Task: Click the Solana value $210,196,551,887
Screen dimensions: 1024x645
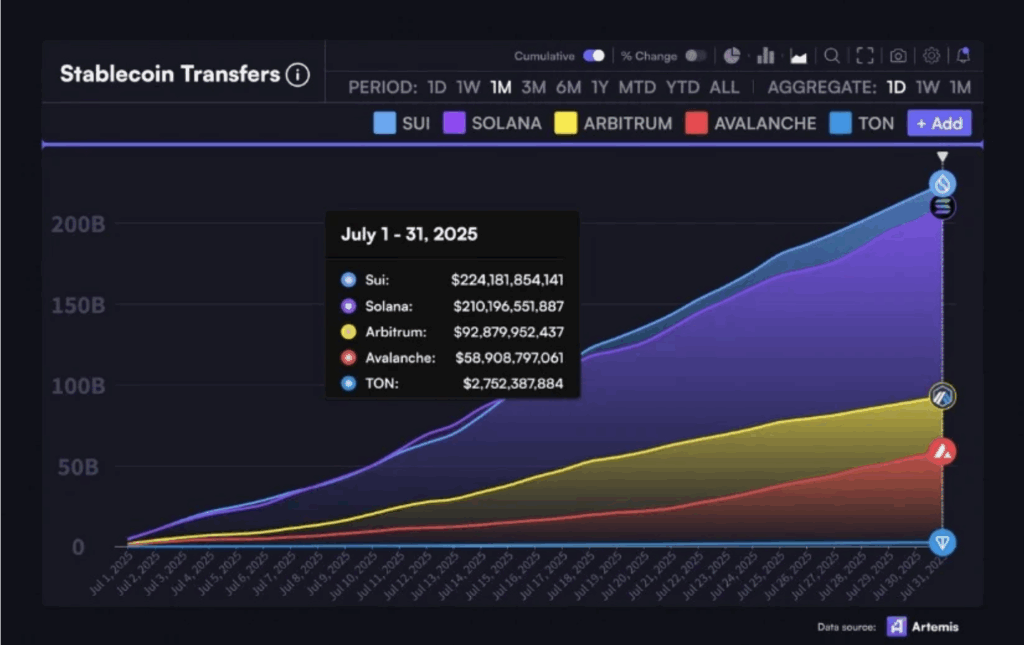Action: (509, 306)
